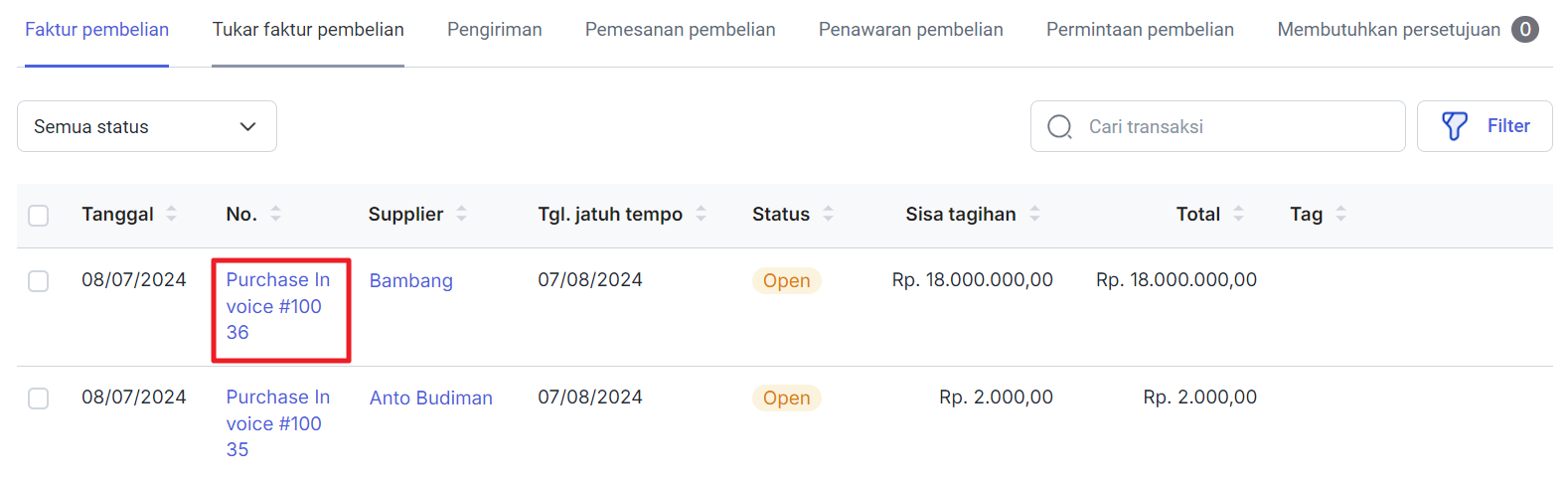Open the Semua status dropdown

click(147, 126)
